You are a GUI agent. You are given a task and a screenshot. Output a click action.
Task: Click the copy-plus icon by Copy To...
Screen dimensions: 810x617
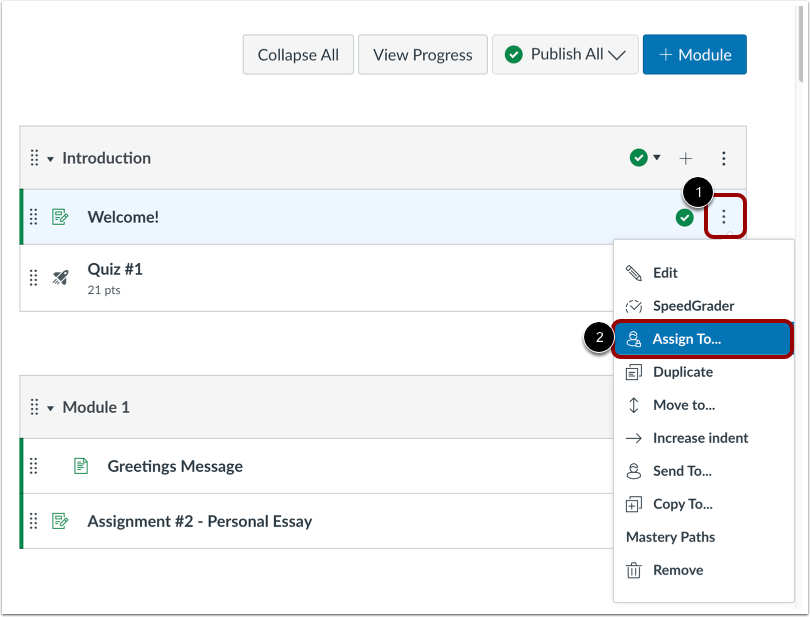pos(634,504)
